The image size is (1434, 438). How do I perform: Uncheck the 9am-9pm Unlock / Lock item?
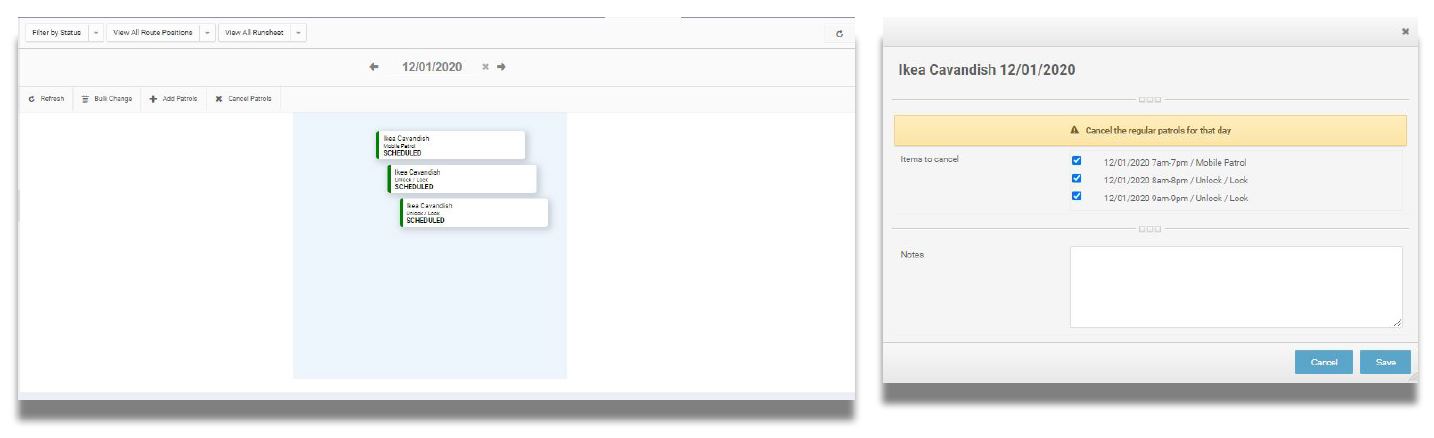point(1076,197)
